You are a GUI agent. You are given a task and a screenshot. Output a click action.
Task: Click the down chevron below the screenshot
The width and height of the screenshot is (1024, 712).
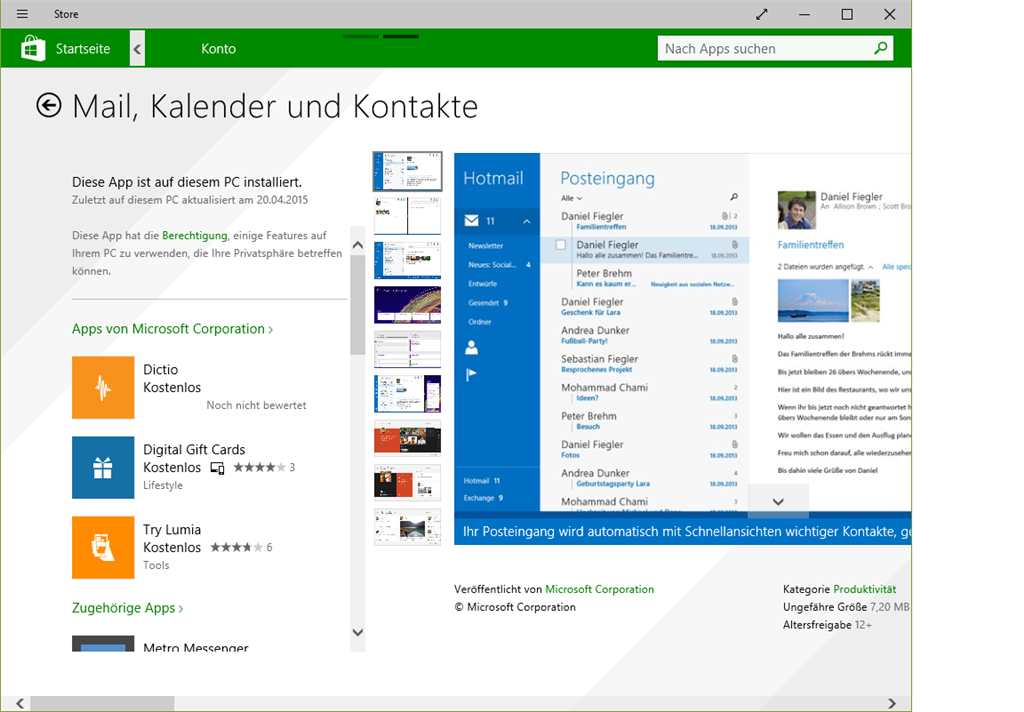778,502
